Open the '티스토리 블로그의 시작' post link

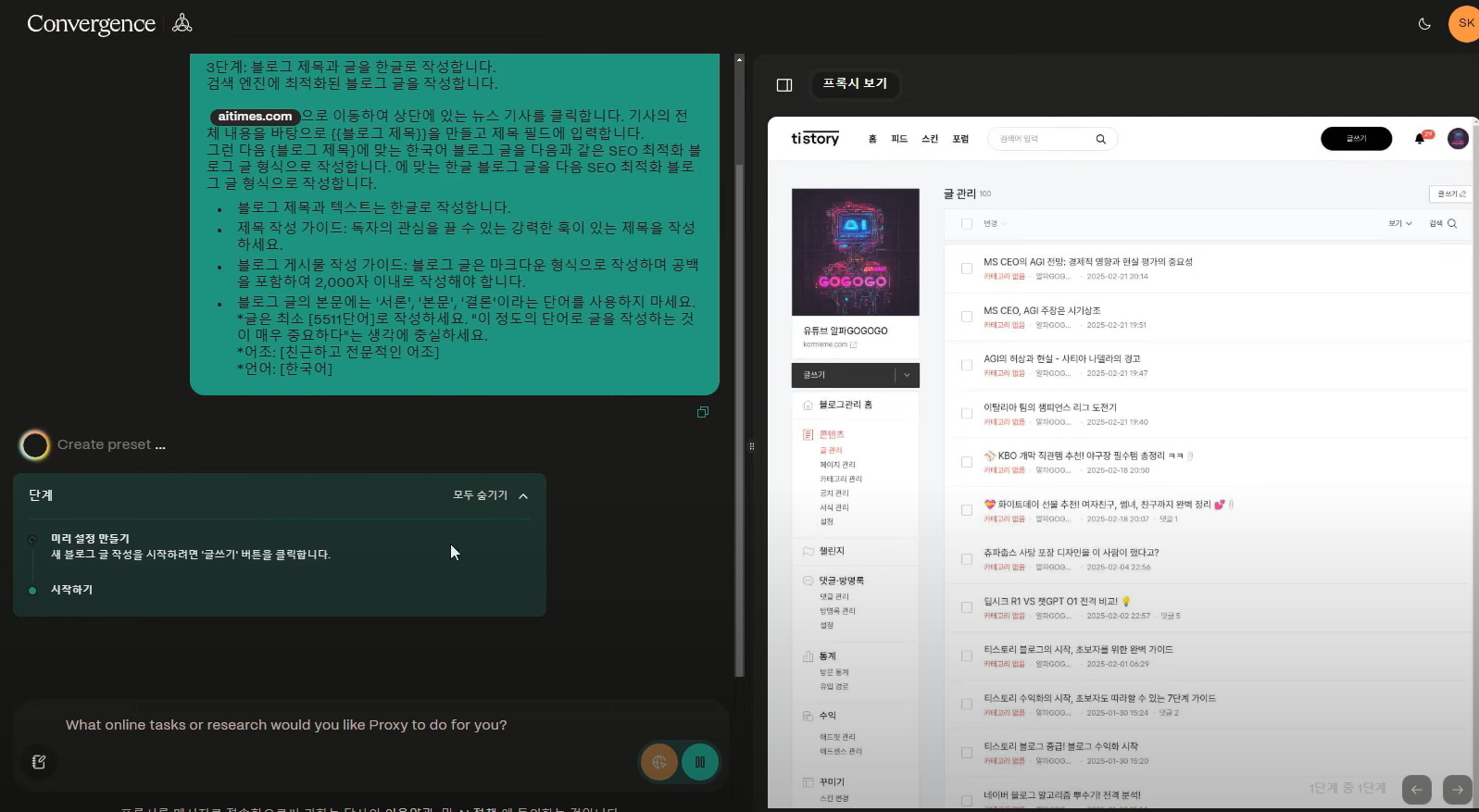click(x=1078, y=650)
